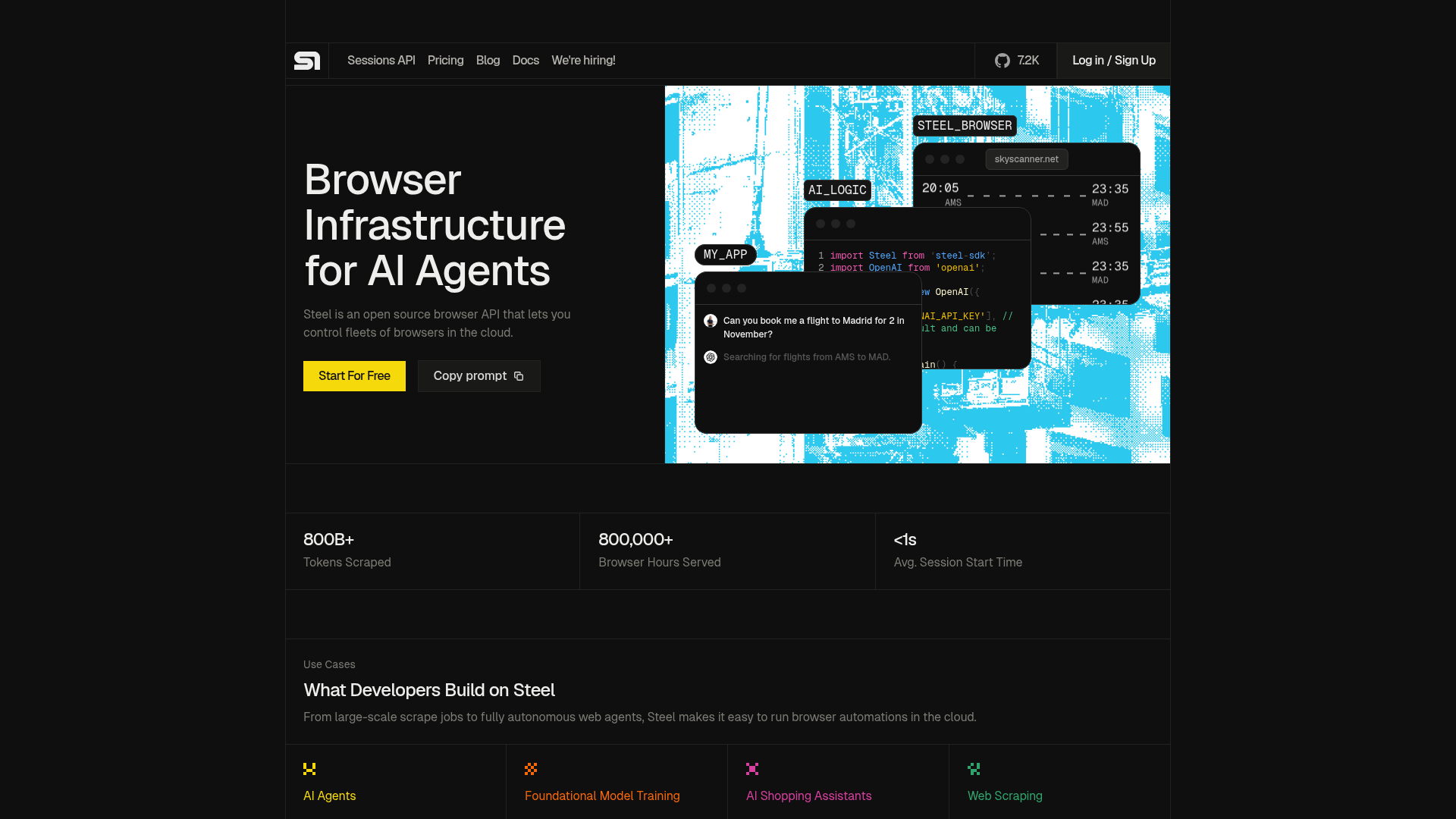Go to the Pricing page
Image resolution: width=1456 pixels, height=819 pixels.
click(x=446, y=61)
